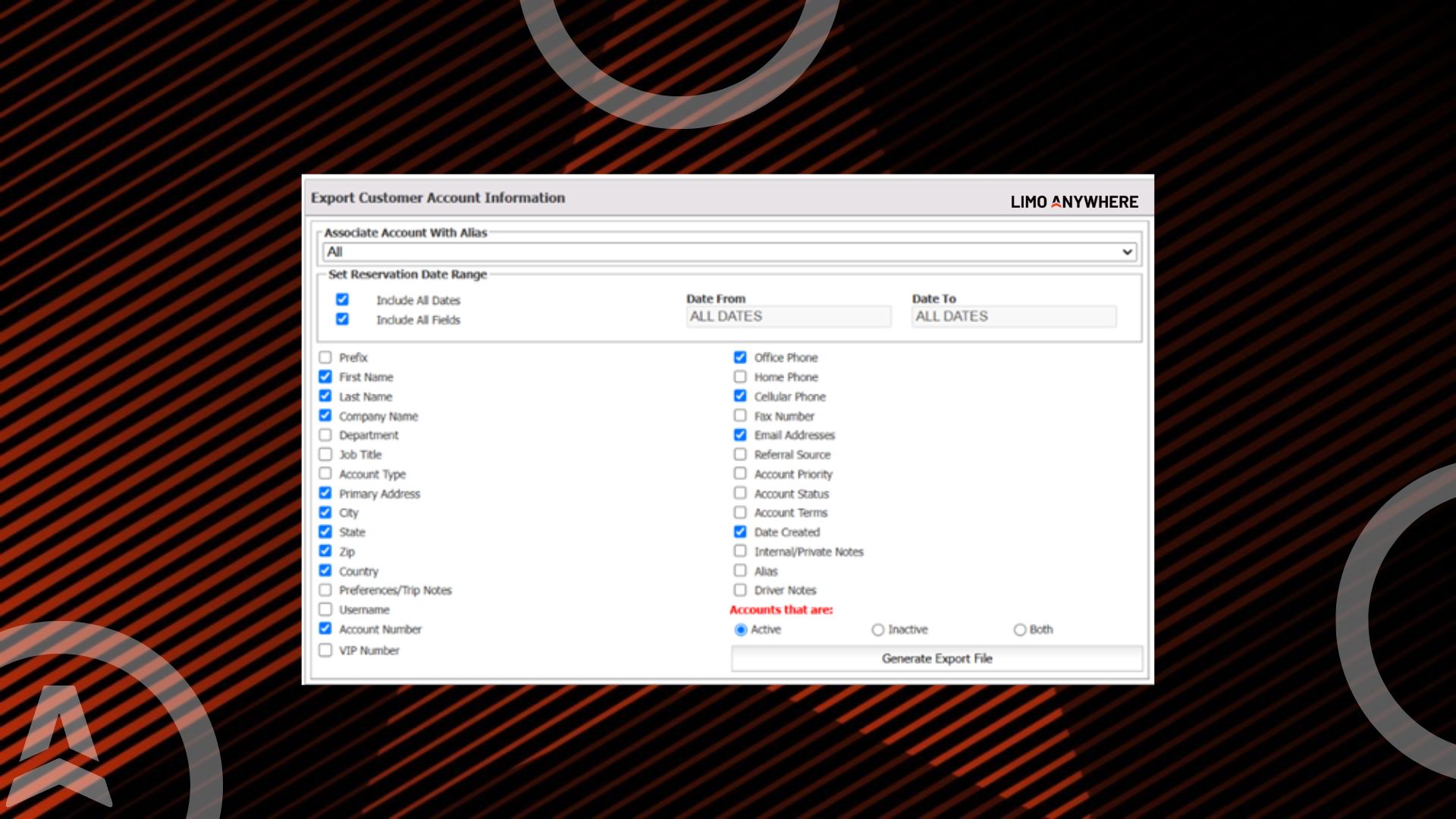Click the Limo Anywhere logo

tap(1074, 202)
